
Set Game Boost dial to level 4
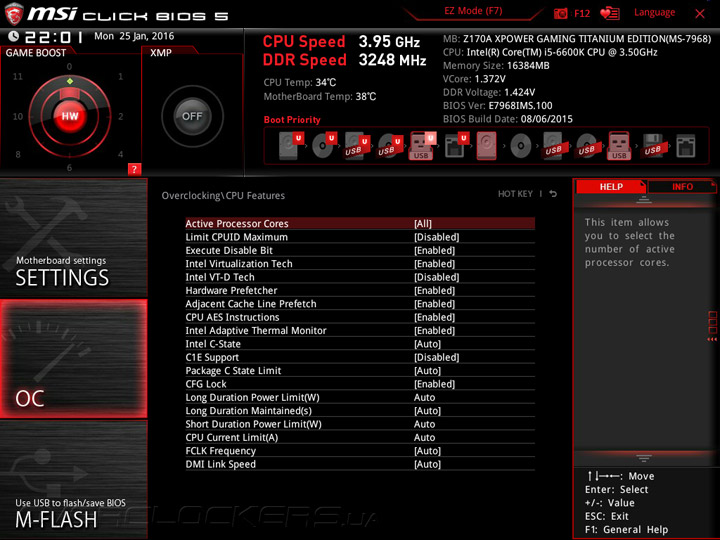point(120,154)
